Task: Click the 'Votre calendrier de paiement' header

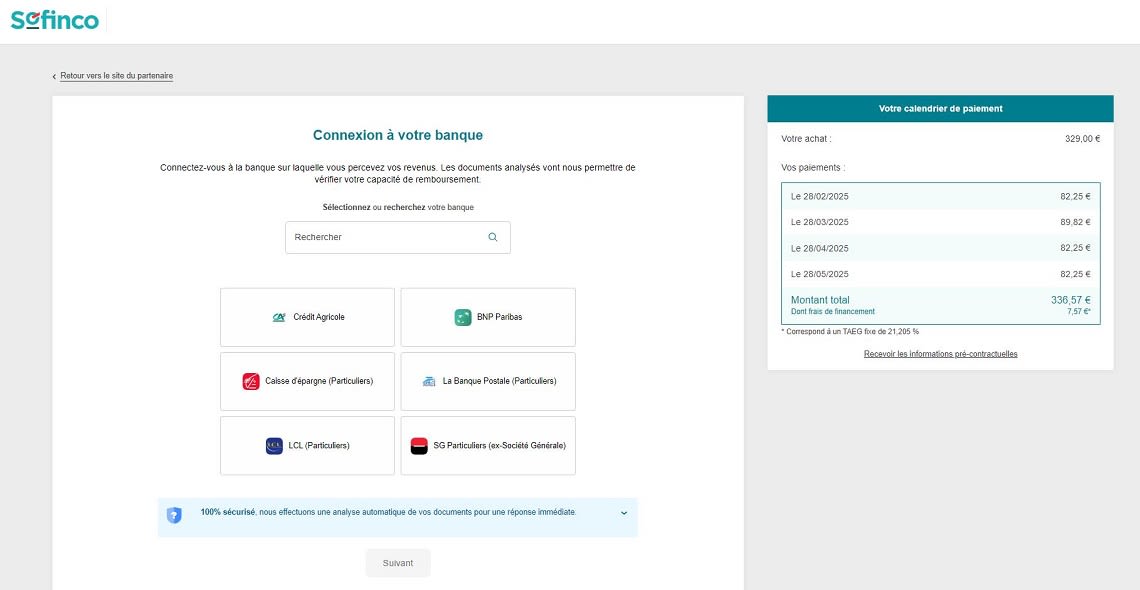Action: pos(940,108)
